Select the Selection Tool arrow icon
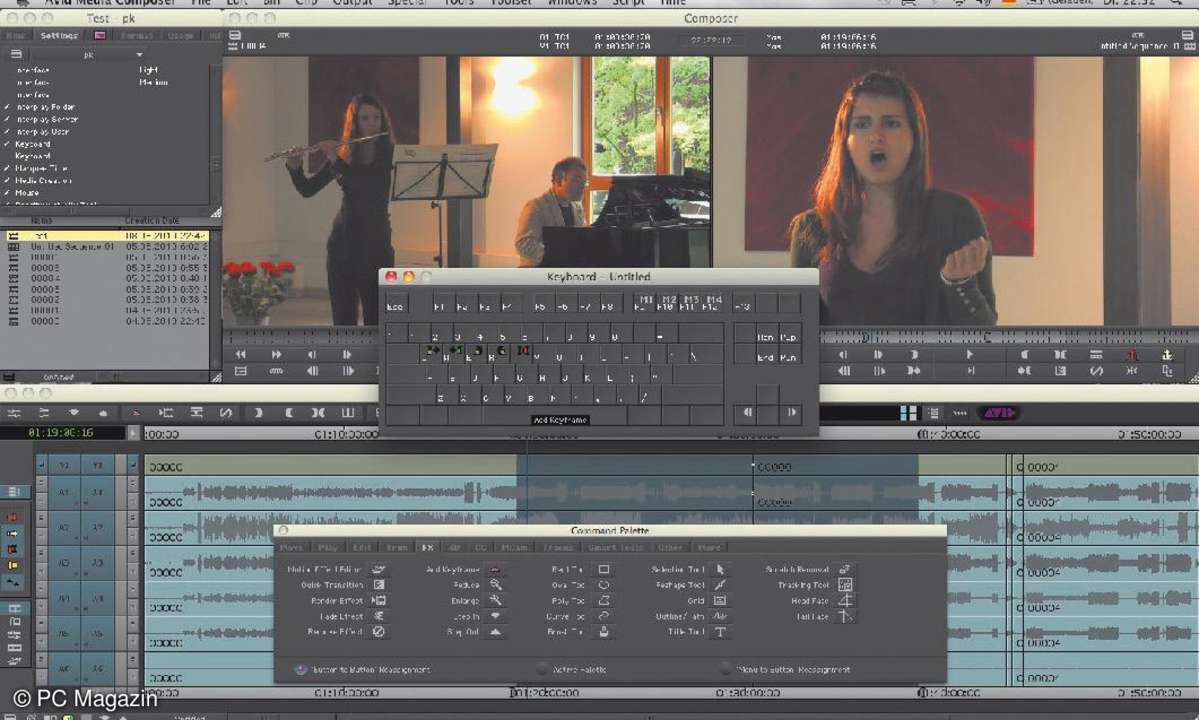This screenshot has height=720, width=1199. tap(720, 569)
